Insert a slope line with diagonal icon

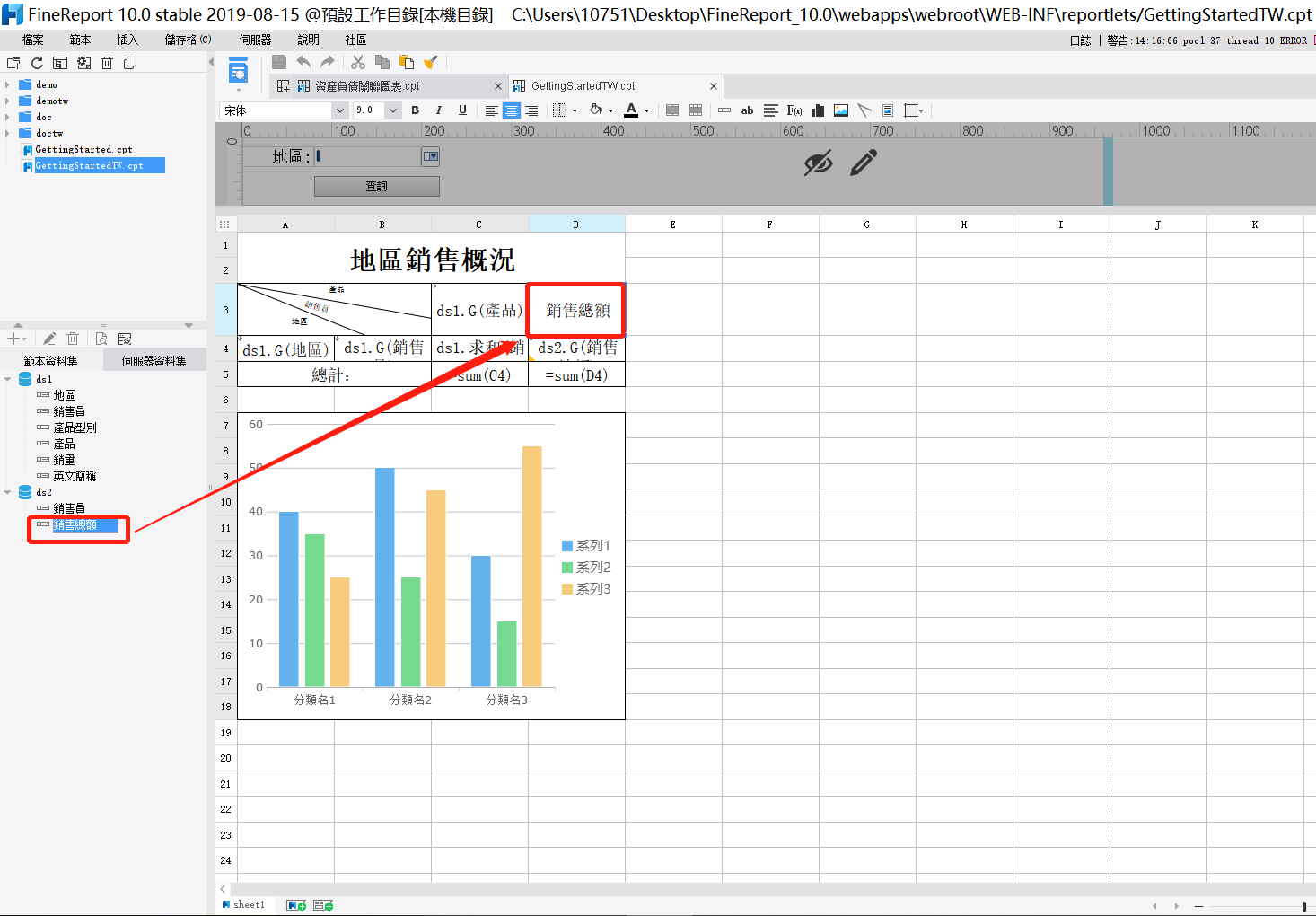(864, 110)
